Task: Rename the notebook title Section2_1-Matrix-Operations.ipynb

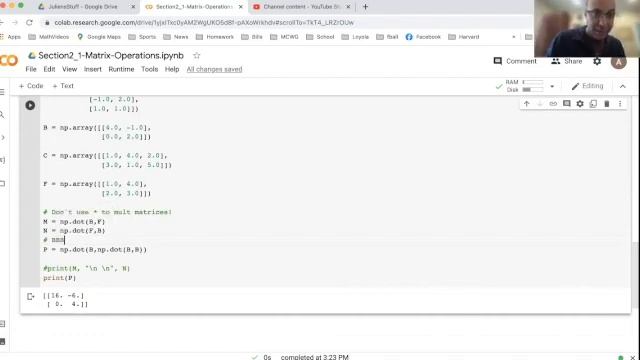Action: click(x=111, y=56)
